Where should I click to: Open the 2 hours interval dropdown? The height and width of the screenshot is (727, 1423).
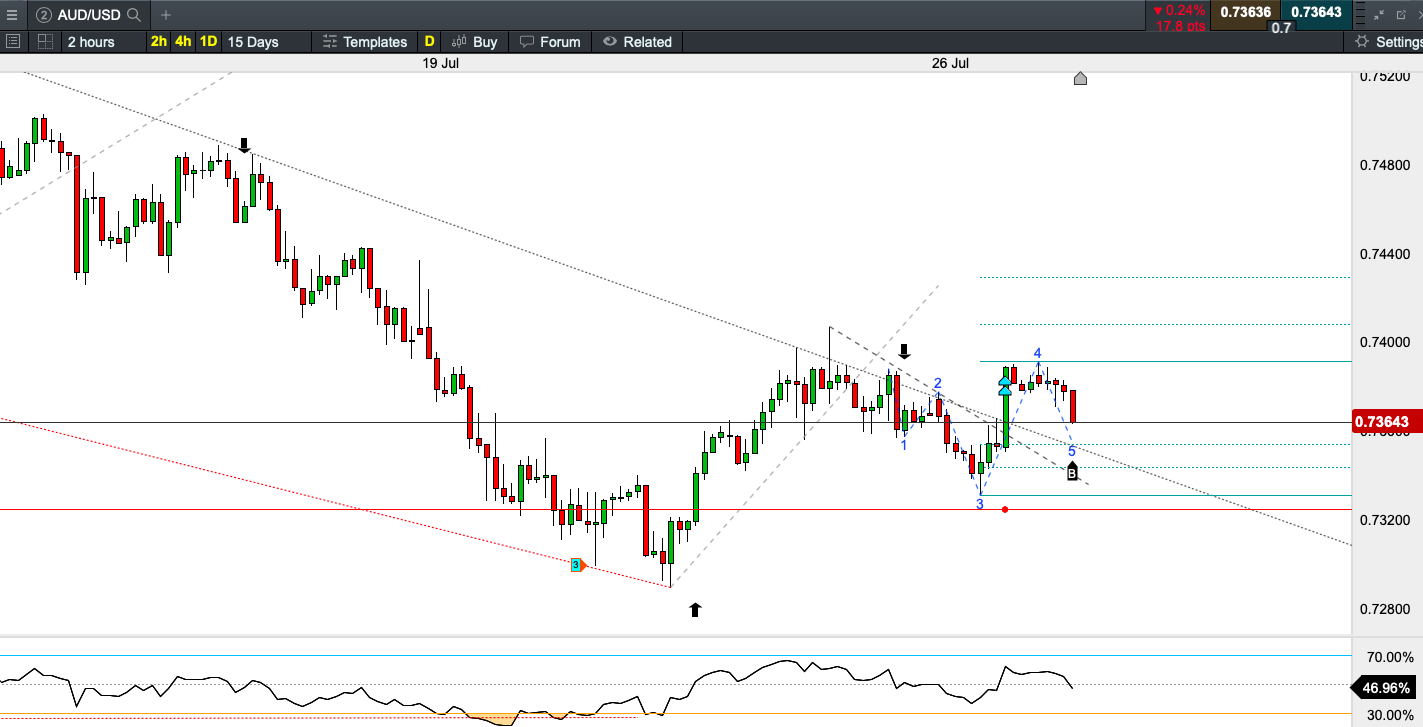[x=91, y=41]
